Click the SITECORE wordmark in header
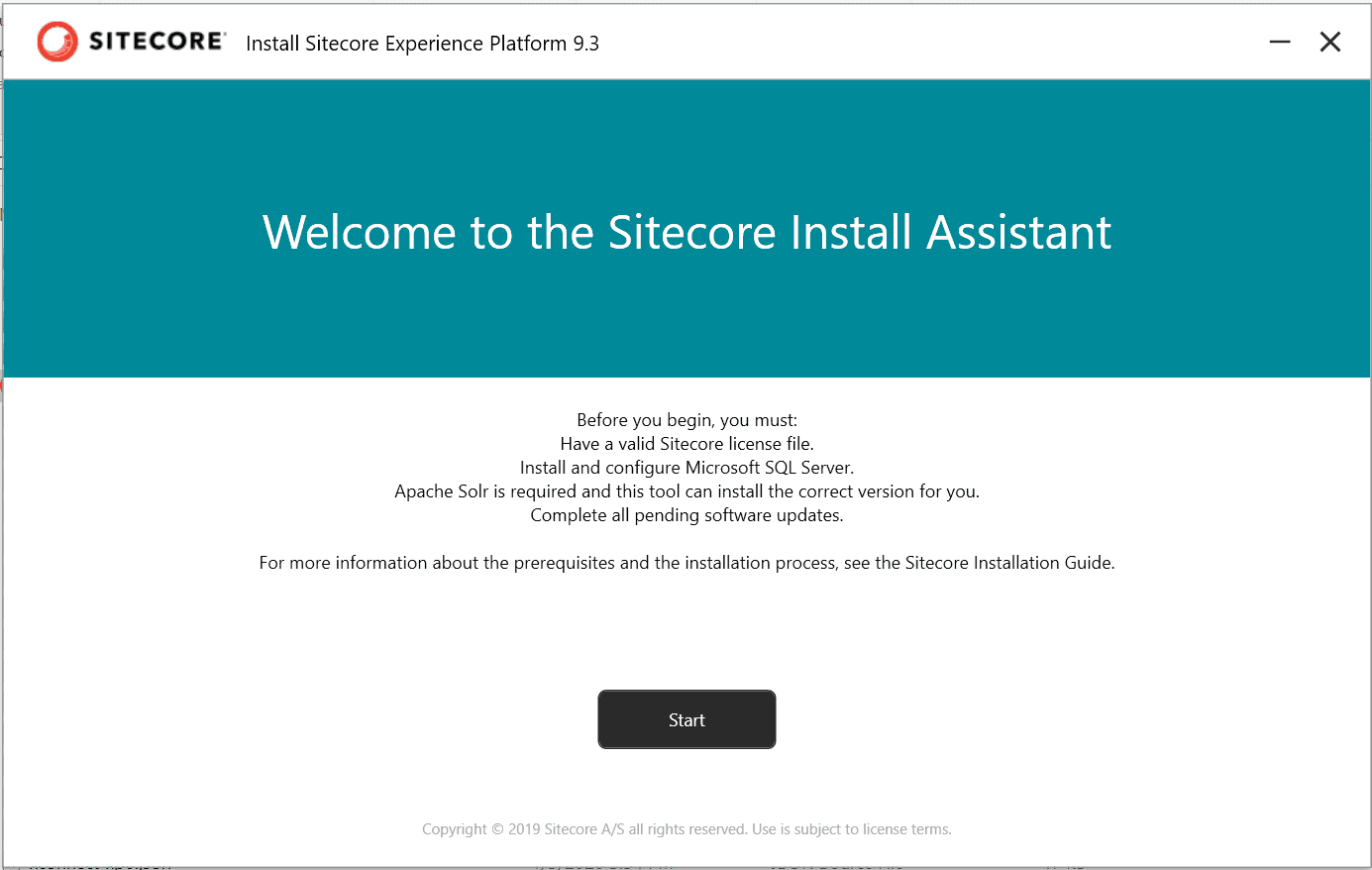 [x=158, y=41]
